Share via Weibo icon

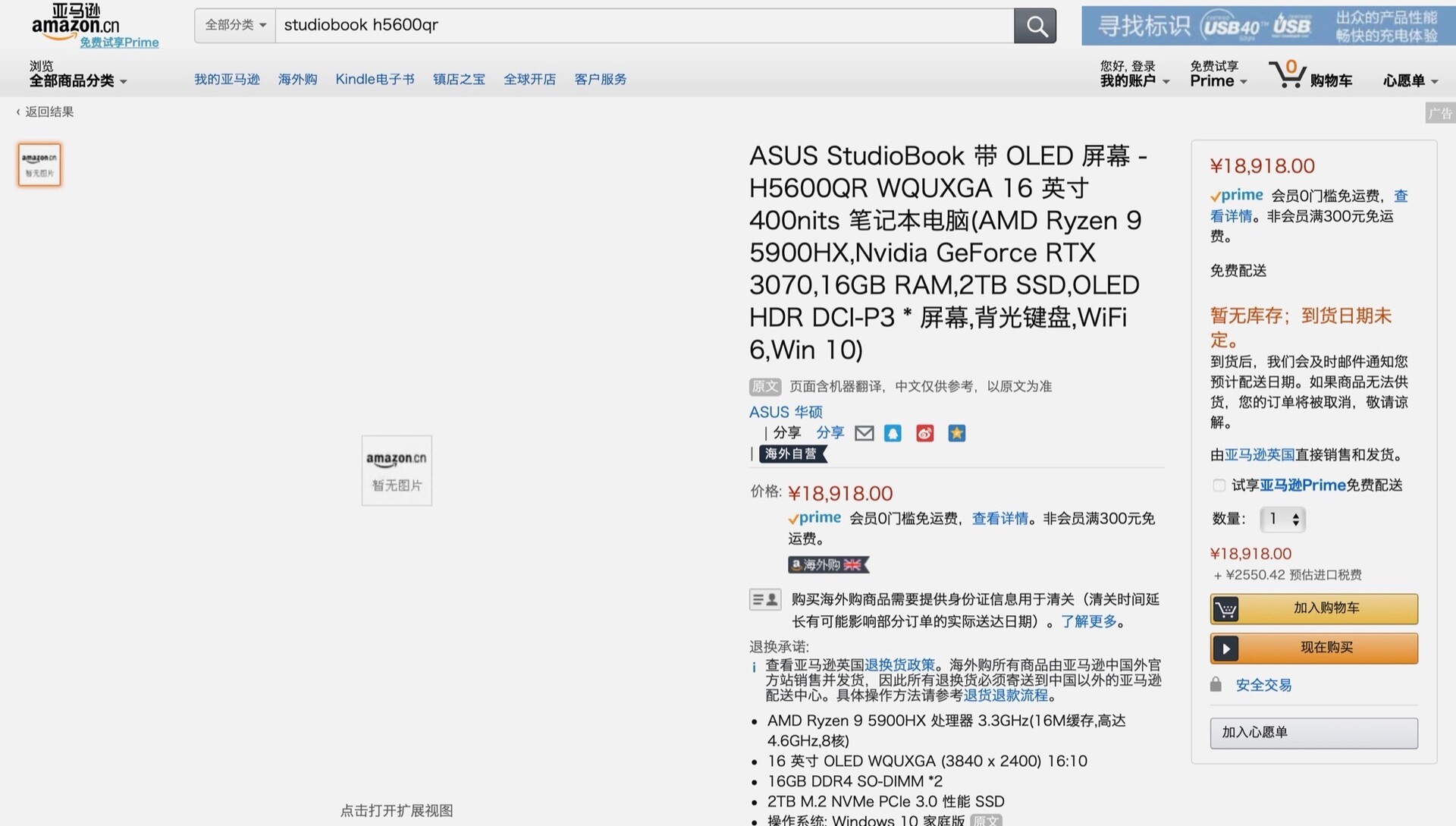tap(924, 433)
